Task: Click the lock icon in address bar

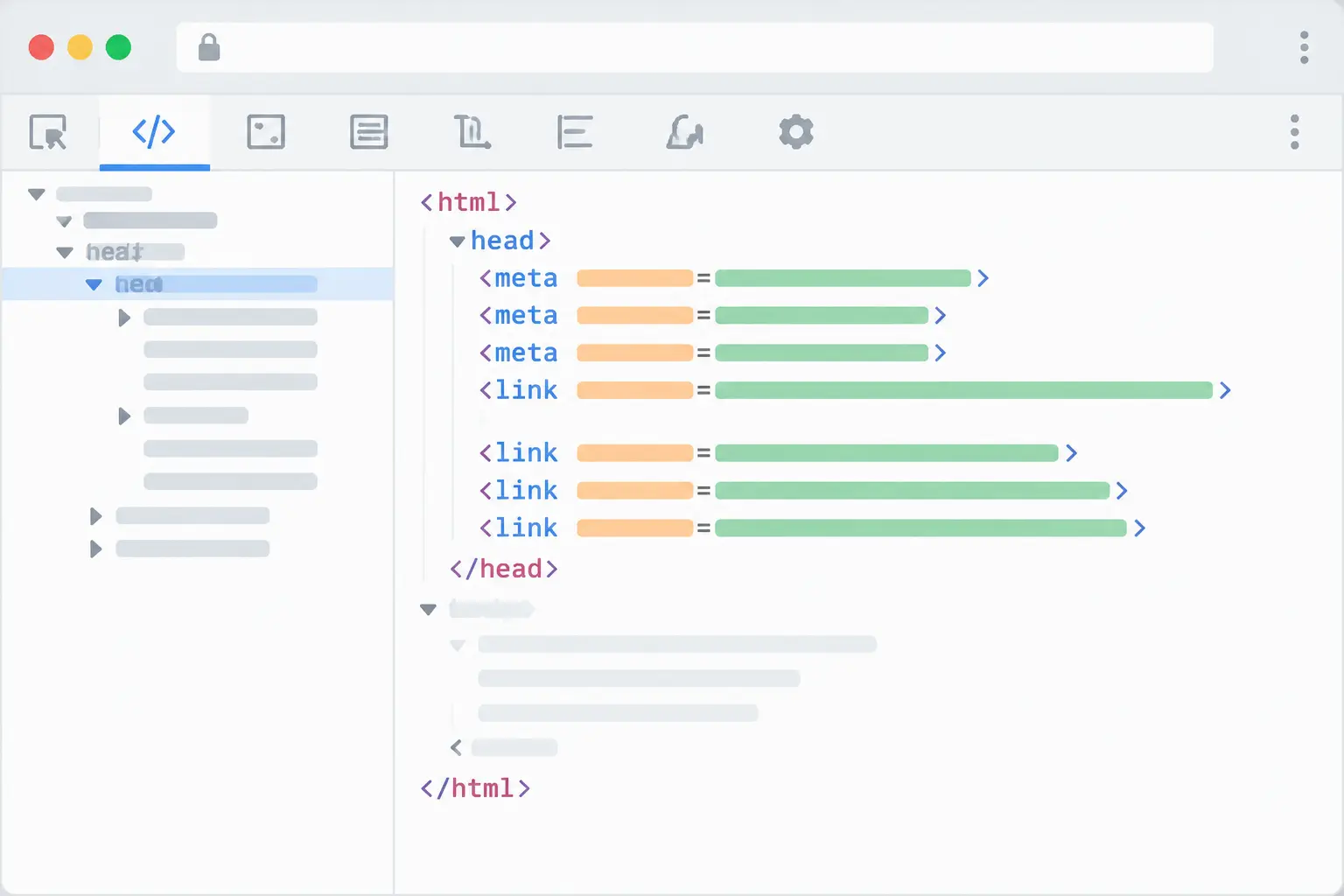Action: [x=209, y=47]
